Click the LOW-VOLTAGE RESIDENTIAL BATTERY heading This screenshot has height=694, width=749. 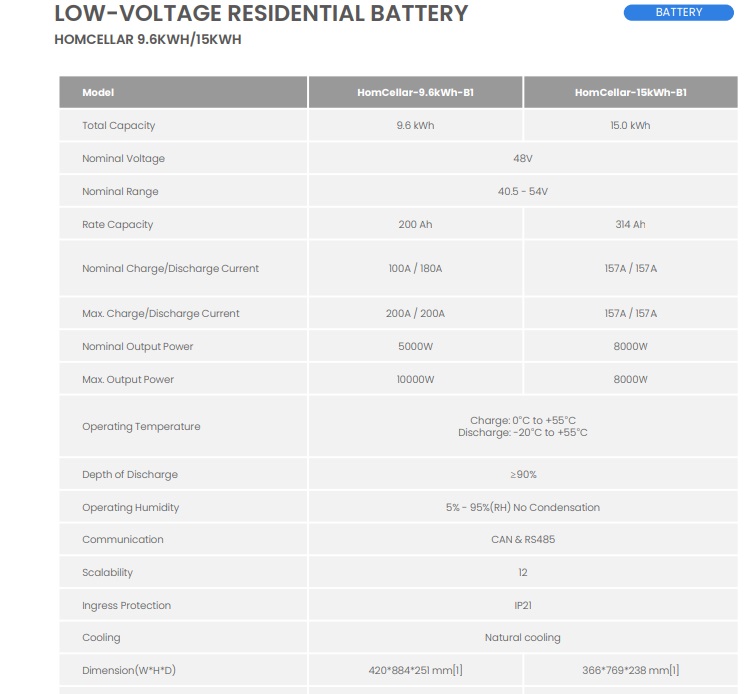[261, 13]
